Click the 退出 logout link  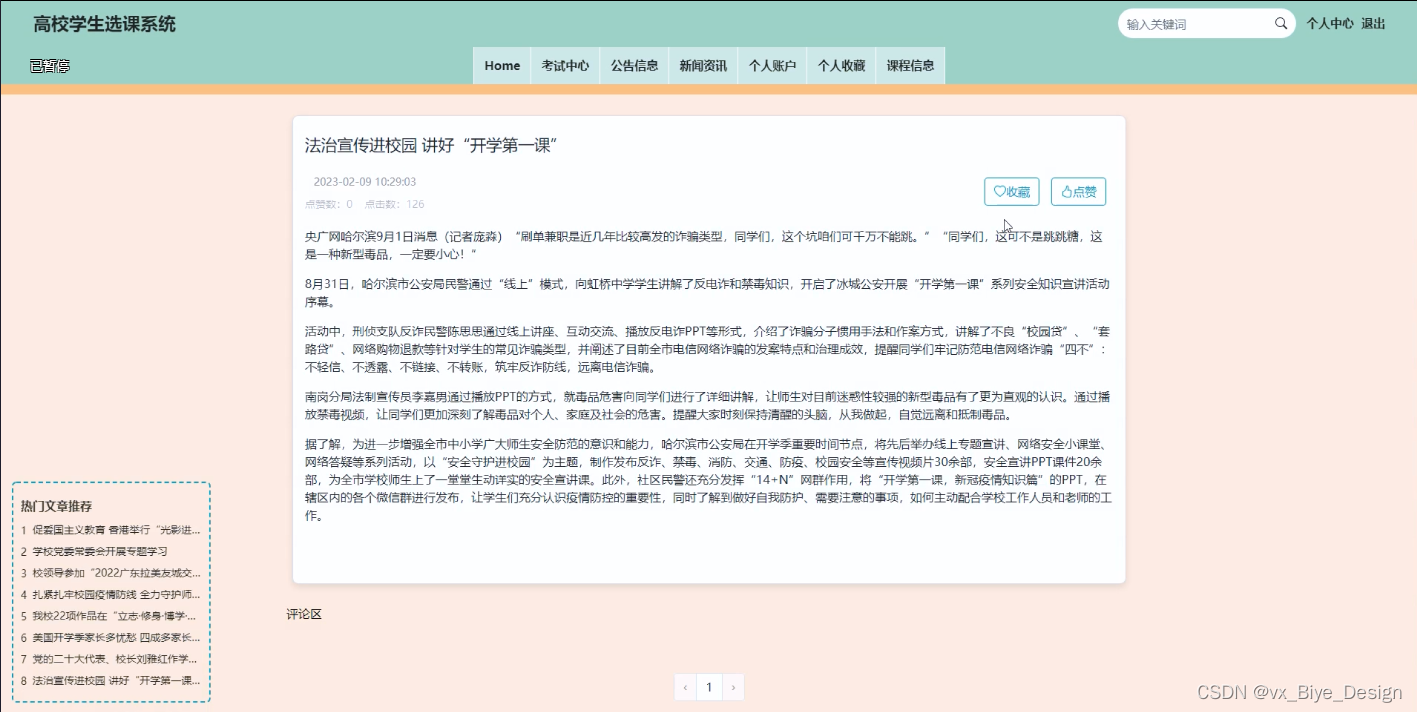[x=1373, y=24]
